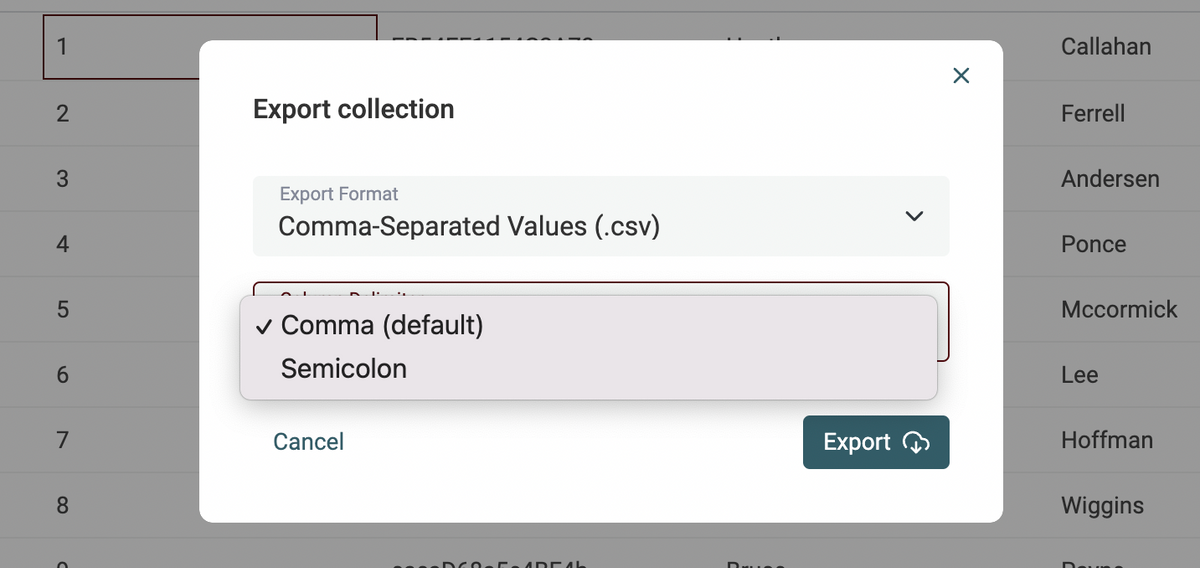Viewport: 1200px width, 568px height.
Task: Click the cloud download icon on Export
Action: coord(916,442)
